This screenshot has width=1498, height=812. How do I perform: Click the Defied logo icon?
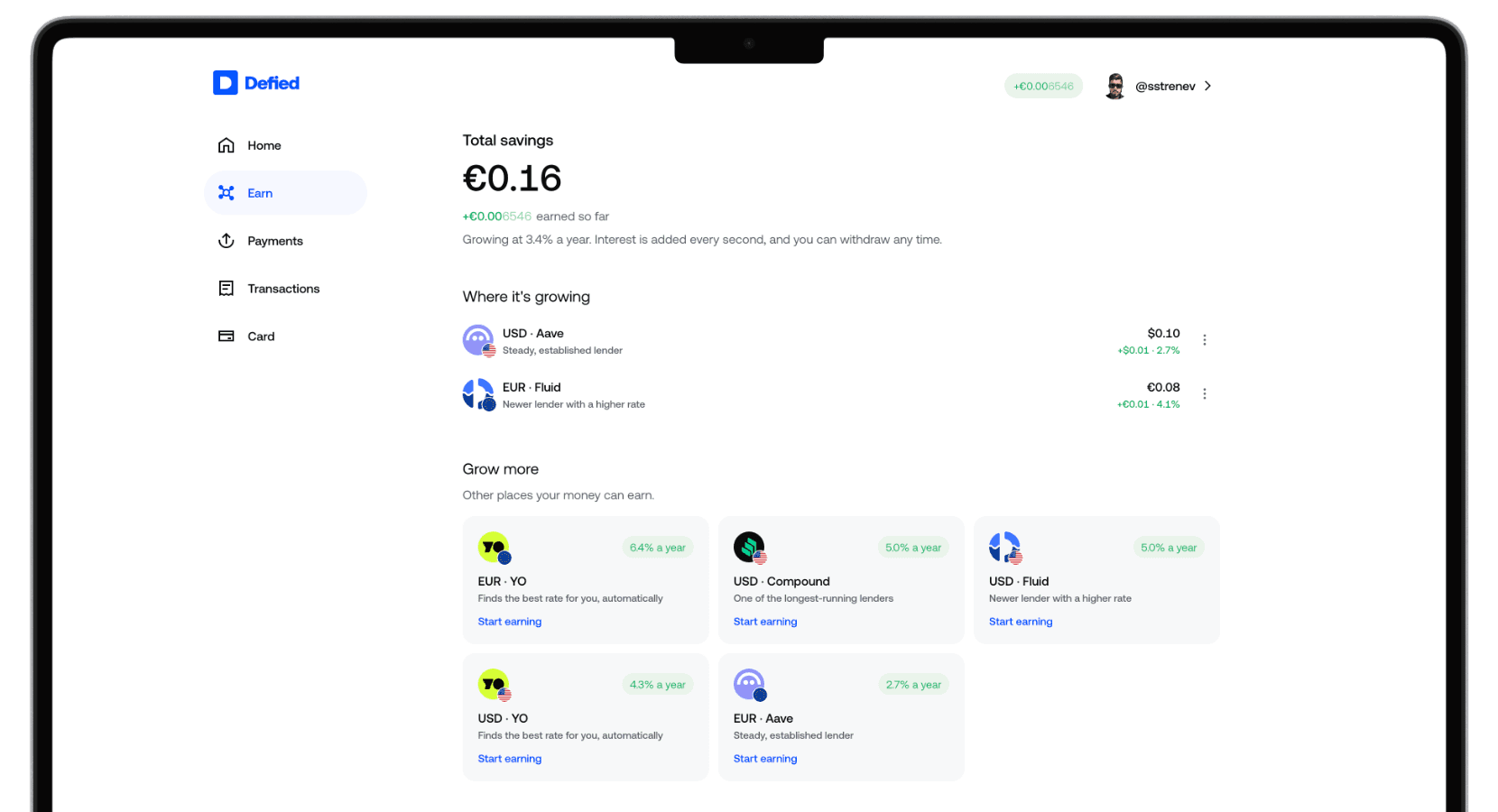[x=226, y=83]
